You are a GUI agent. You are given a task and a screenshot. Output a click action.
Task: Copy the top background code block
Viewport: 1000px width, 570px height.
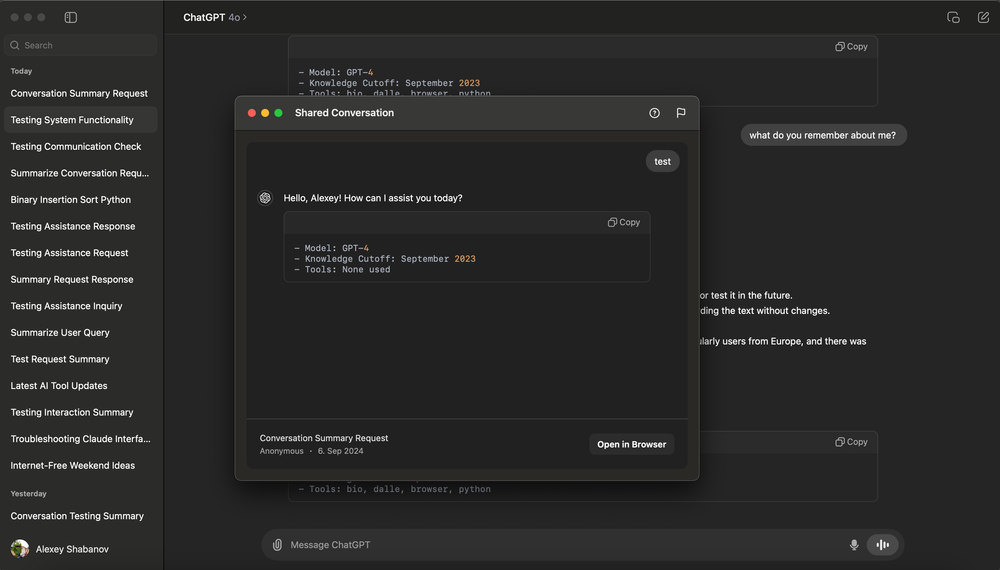852,46
